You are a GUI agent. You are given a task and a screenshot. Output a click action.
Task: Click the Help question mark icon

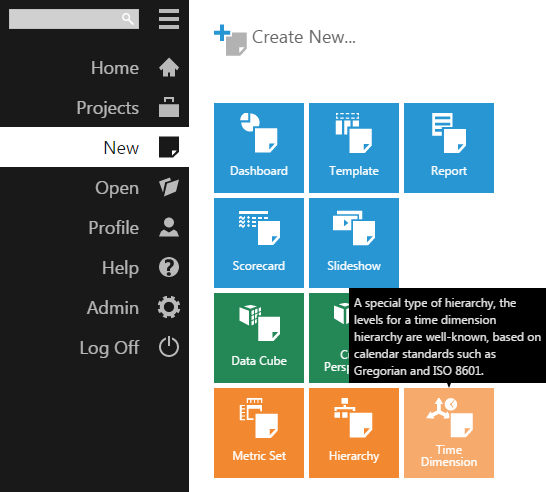coord(169,267)
